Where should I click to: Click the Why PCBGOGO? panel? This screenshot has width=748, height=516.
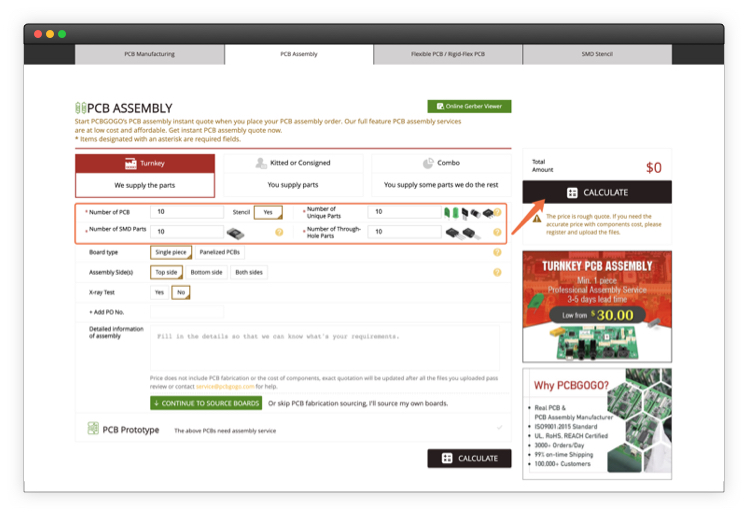tap(597, 424)
